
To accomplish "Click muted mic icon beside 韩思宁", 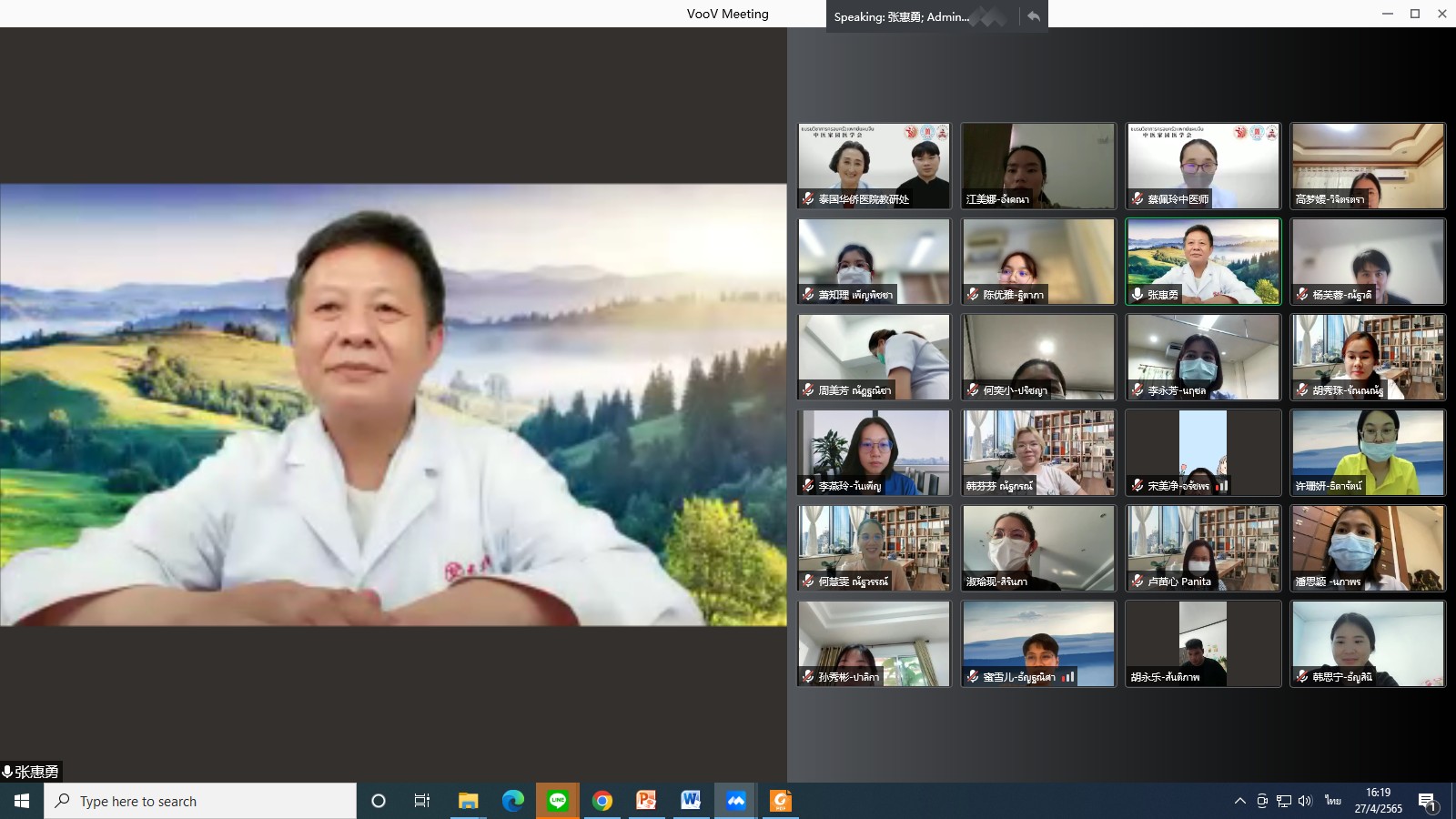I will (x=1302, y=676).
